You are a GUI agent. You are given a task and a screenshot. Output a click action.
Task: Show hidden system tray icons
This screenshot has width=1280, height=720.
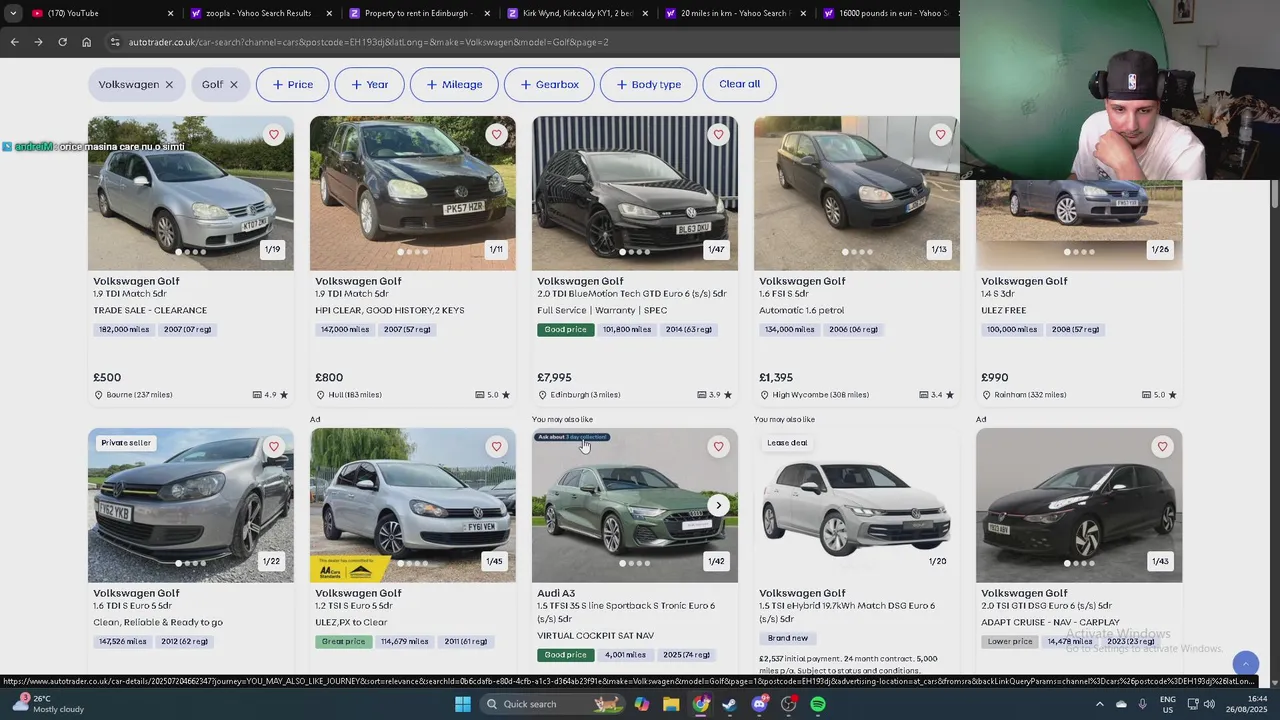point(1099,704)
